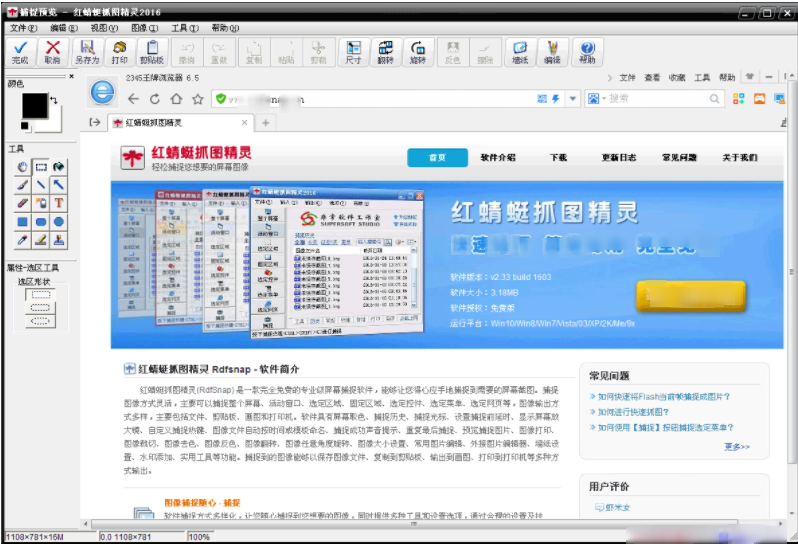Reset to default black and white colors

[x=25, y=126]
